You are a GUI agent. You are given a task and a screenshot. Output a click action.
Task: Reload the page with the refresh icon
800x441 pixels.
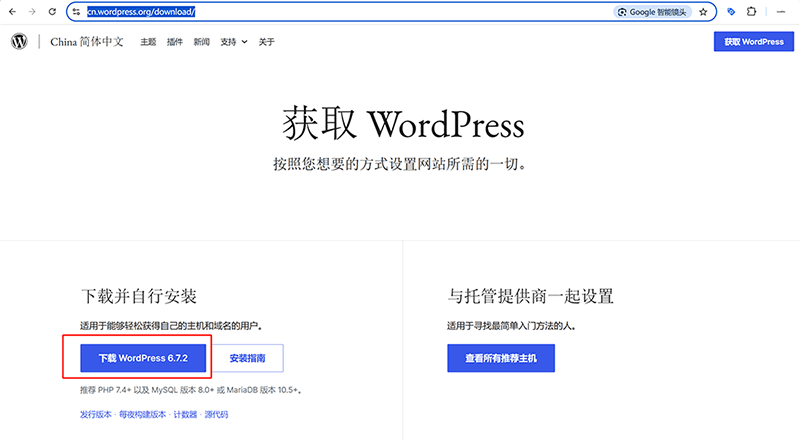tap(52, 12)
